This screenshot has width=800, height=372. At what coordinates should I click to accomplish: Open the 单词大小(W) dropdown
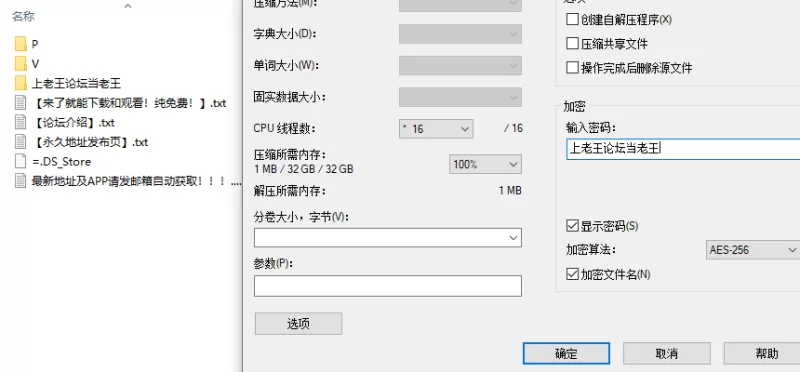point(460,65)
